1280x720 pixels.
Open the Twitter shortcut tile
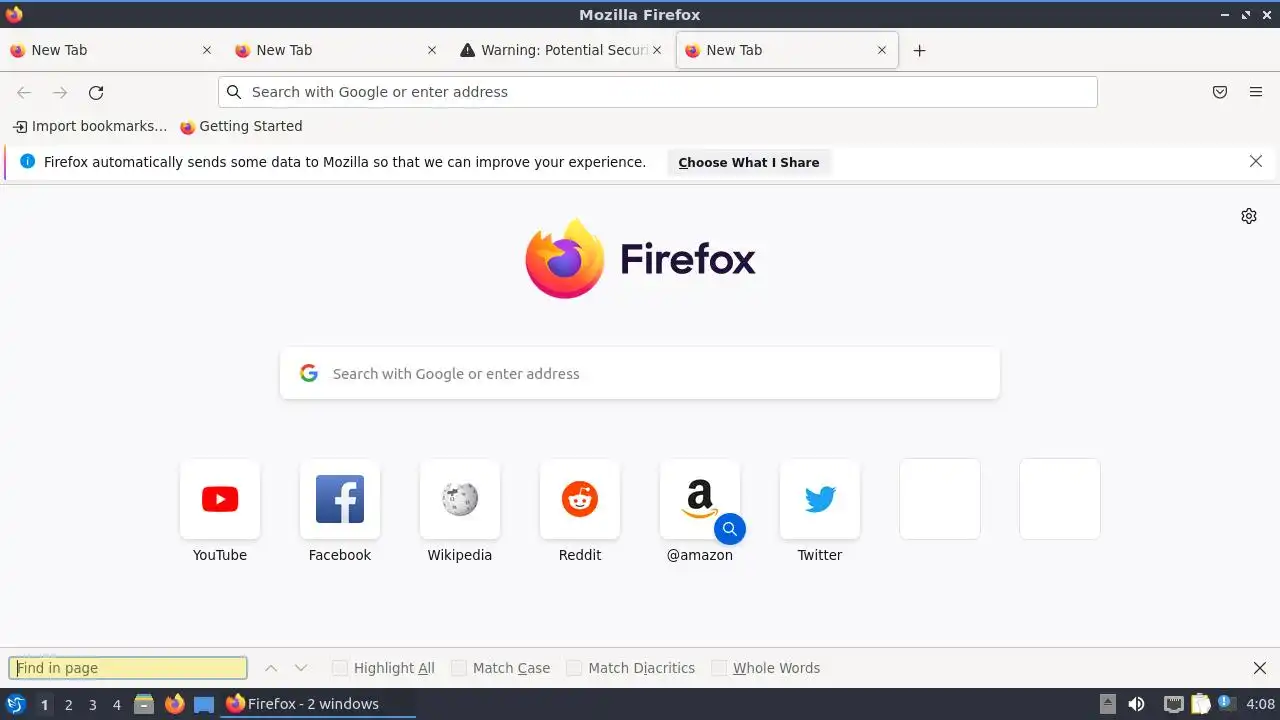(820, 499)
